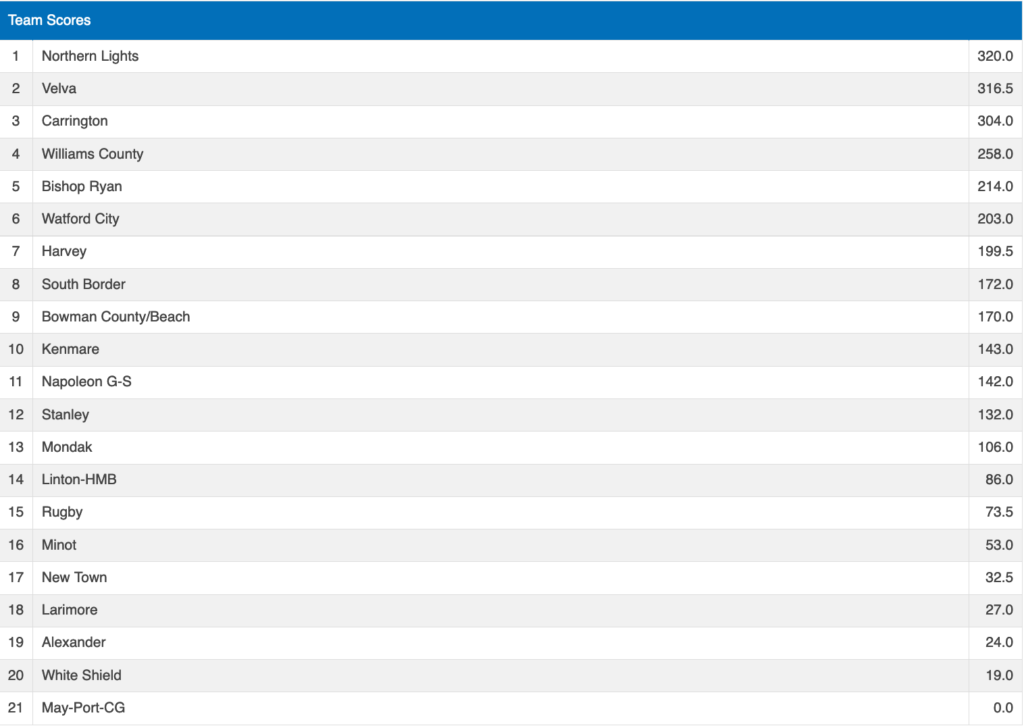Viewport: 1024px width, 728px height.
Task: Click the Bishop Ryan team entry
Action: [82, 187]
